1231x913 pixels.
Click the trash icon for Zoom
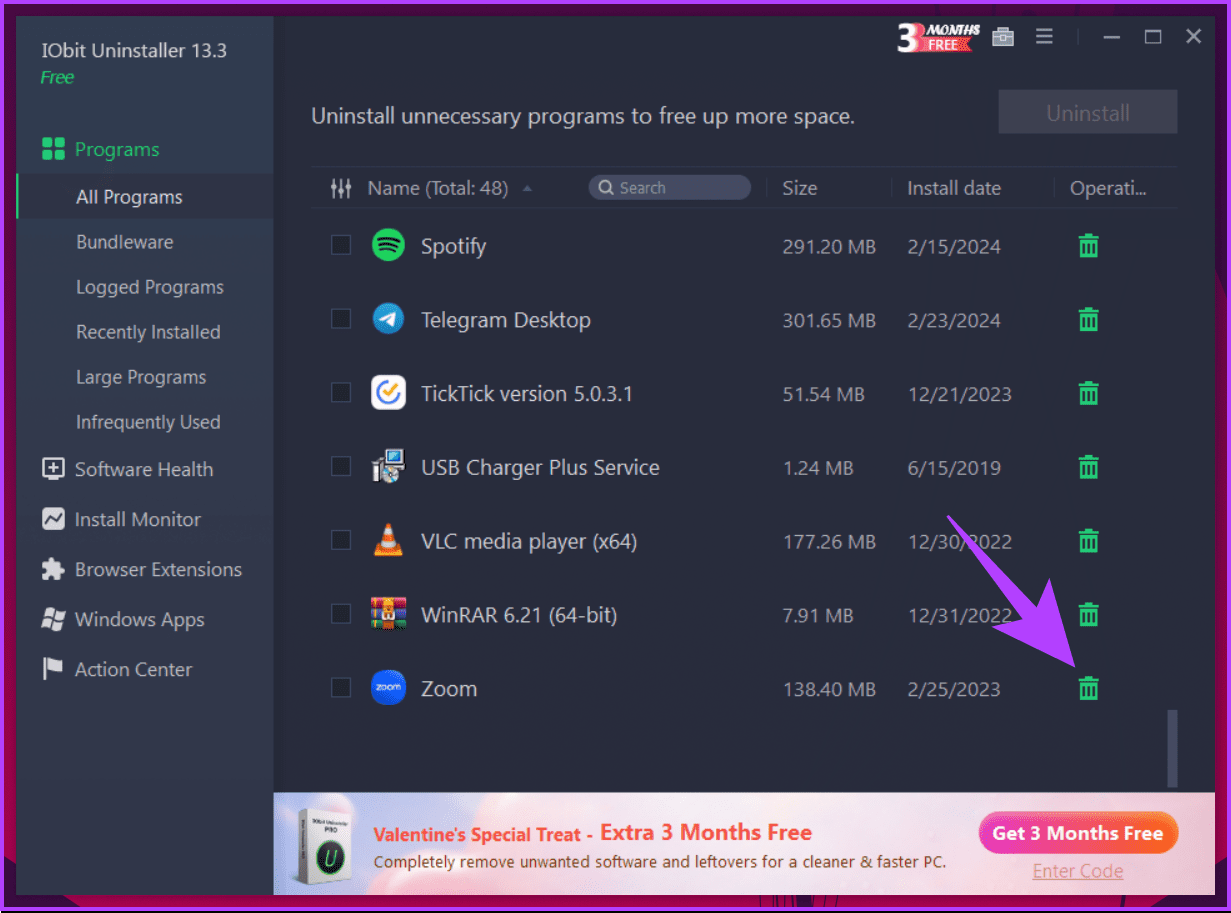(x=1088, y=688)
